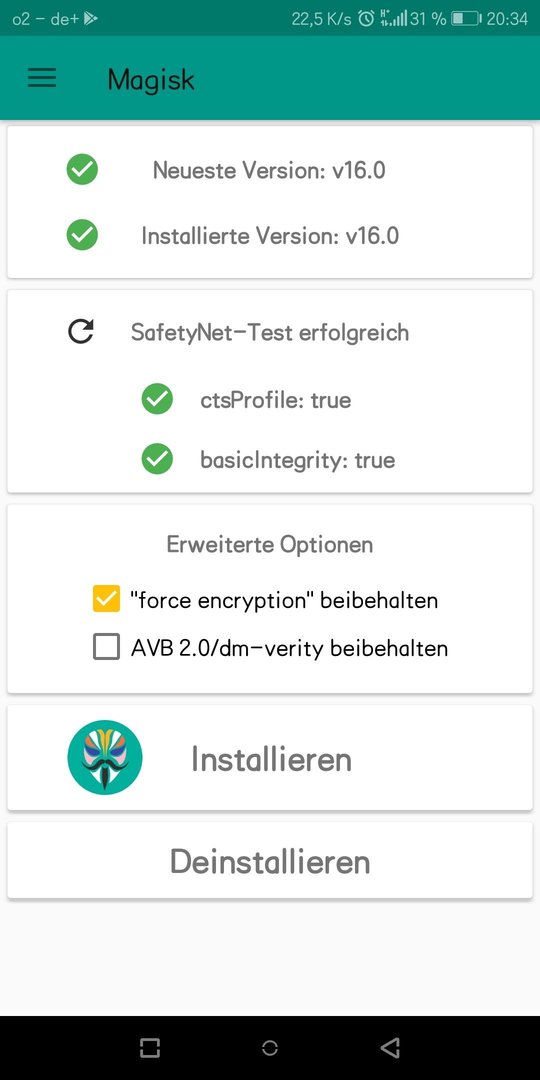Tap the SafetyNet-Test erfolgreich text

click(270, 333)
